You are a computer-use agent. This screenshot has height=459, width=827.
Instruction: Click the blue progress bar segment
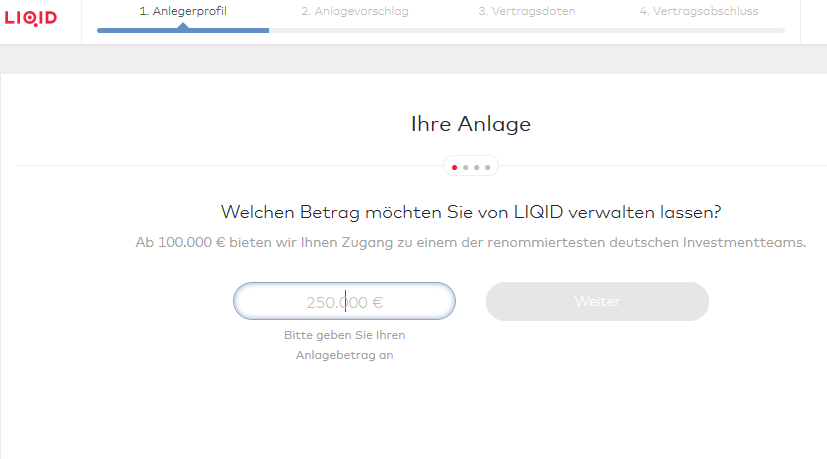183,30
